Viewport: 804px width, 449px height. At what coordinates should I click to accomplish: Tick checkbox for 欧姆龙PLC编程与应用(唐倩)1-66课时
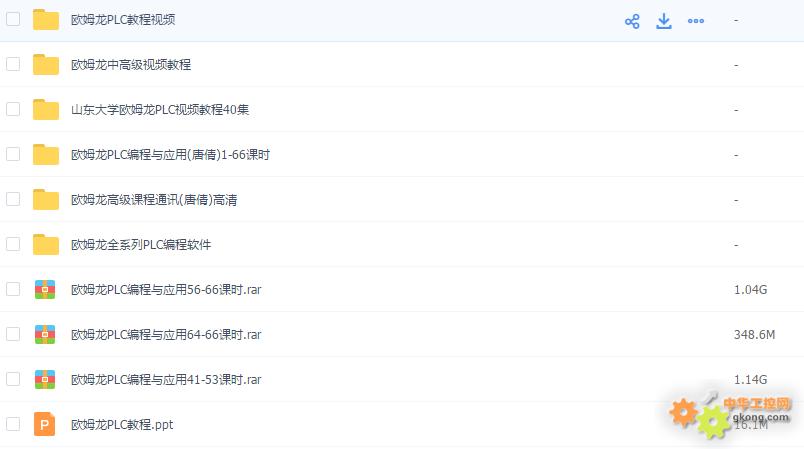point(13,154)
